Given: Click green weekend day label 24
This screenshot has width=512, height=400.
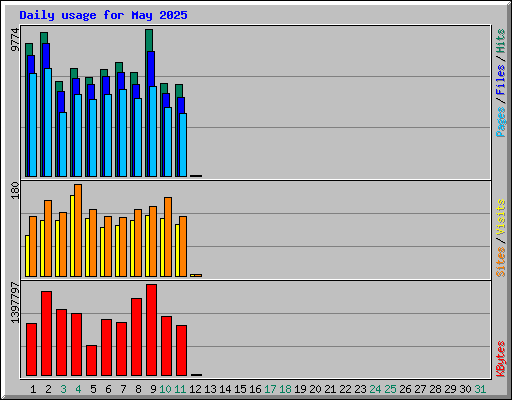Looking at the screenshot, I should point(375,389).
